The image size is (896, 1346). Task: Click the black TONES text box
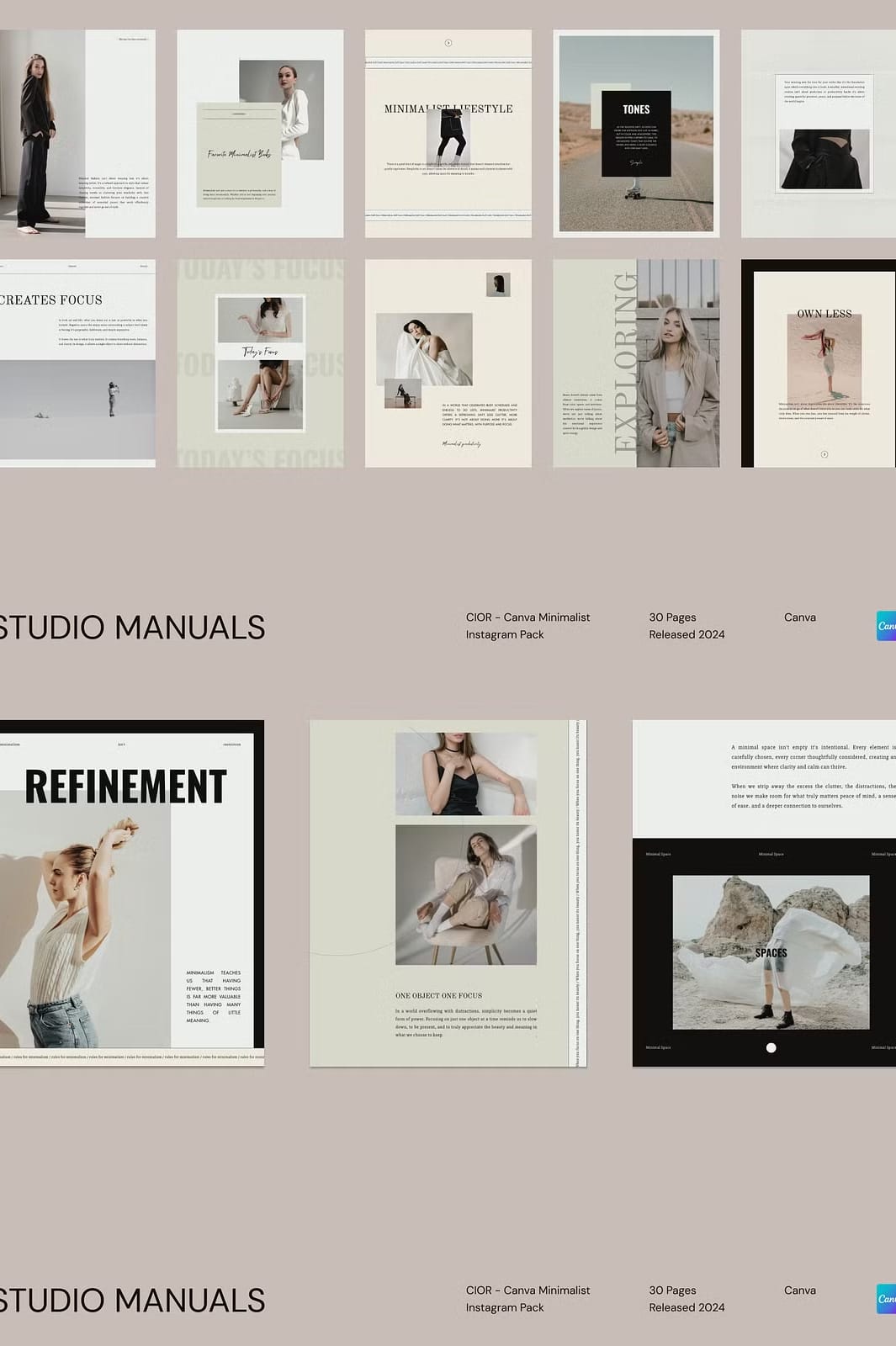click(x=636, y=134)
